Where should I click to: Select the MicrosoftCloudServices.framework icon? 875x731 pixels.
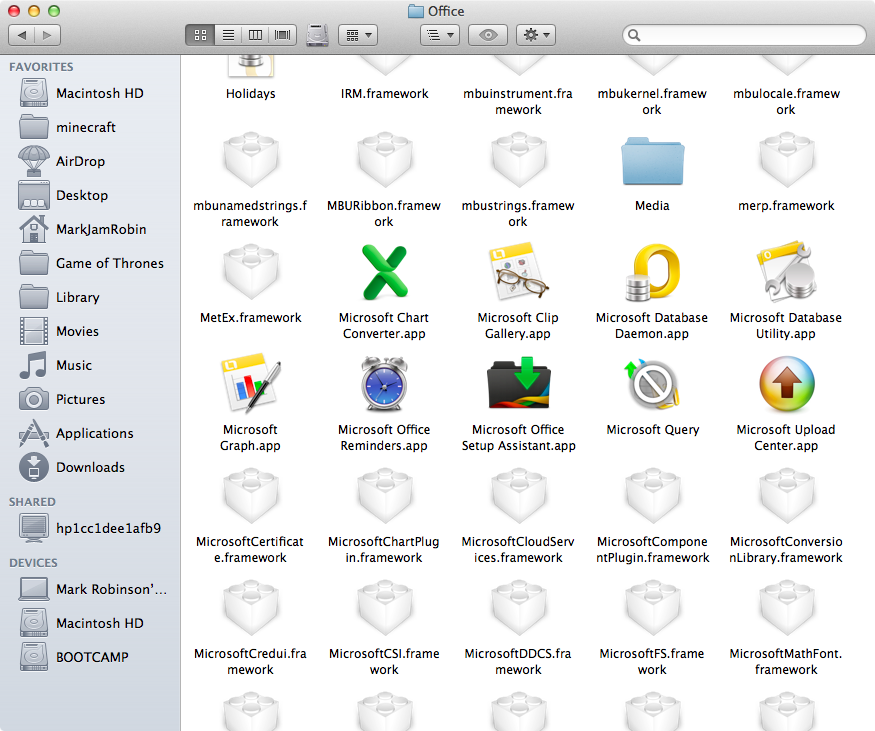pyautogui.click(x=518, y=496)
